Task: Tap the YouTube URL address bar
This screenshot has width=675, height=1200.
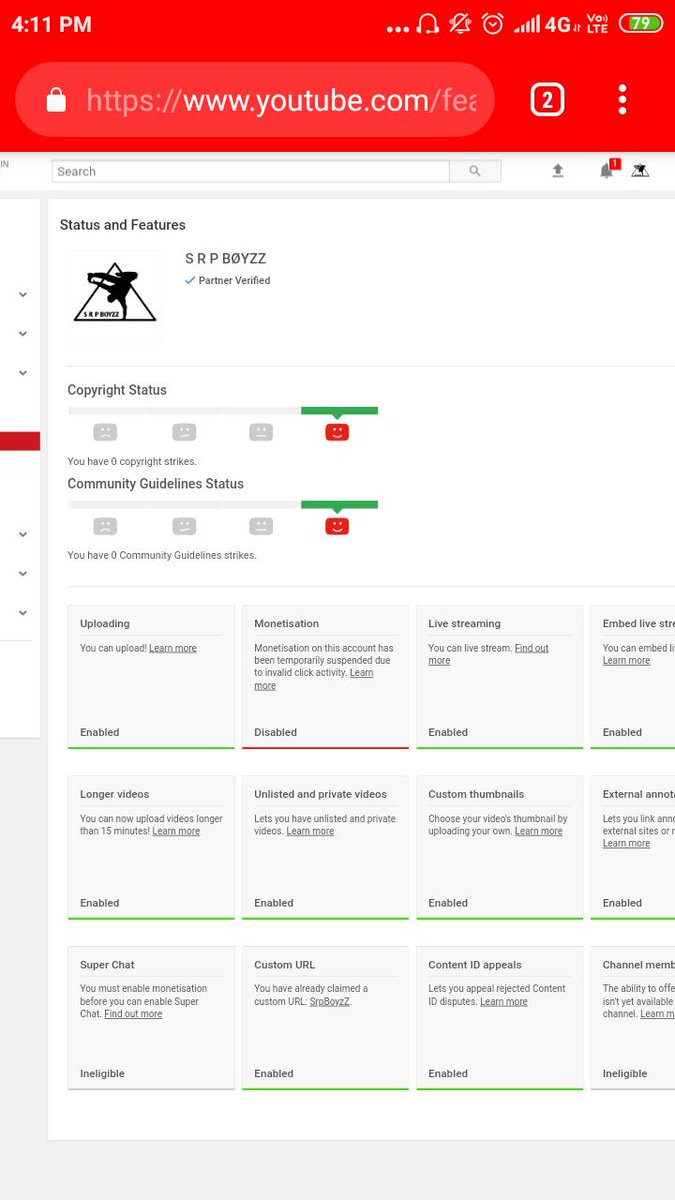Action: pos(255,100)
